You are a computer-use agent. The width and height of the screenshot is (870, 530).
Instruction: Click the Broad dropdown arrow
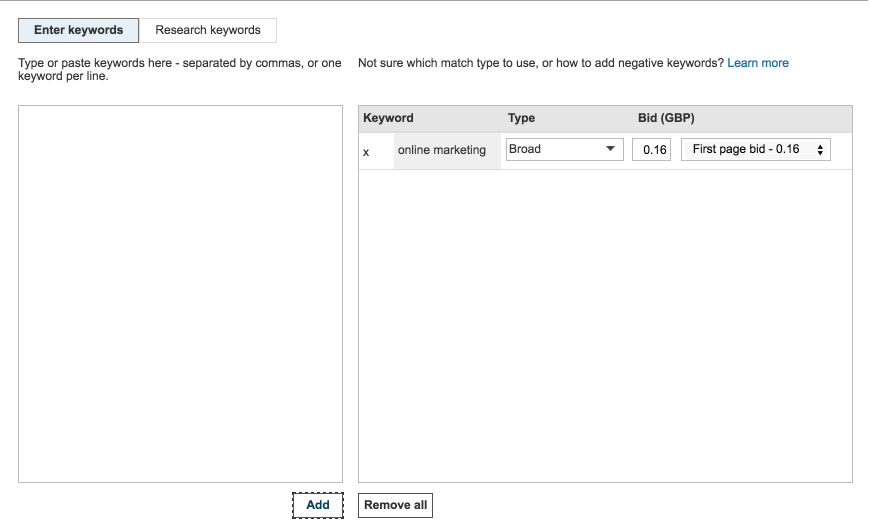click(x=610, y=150)
